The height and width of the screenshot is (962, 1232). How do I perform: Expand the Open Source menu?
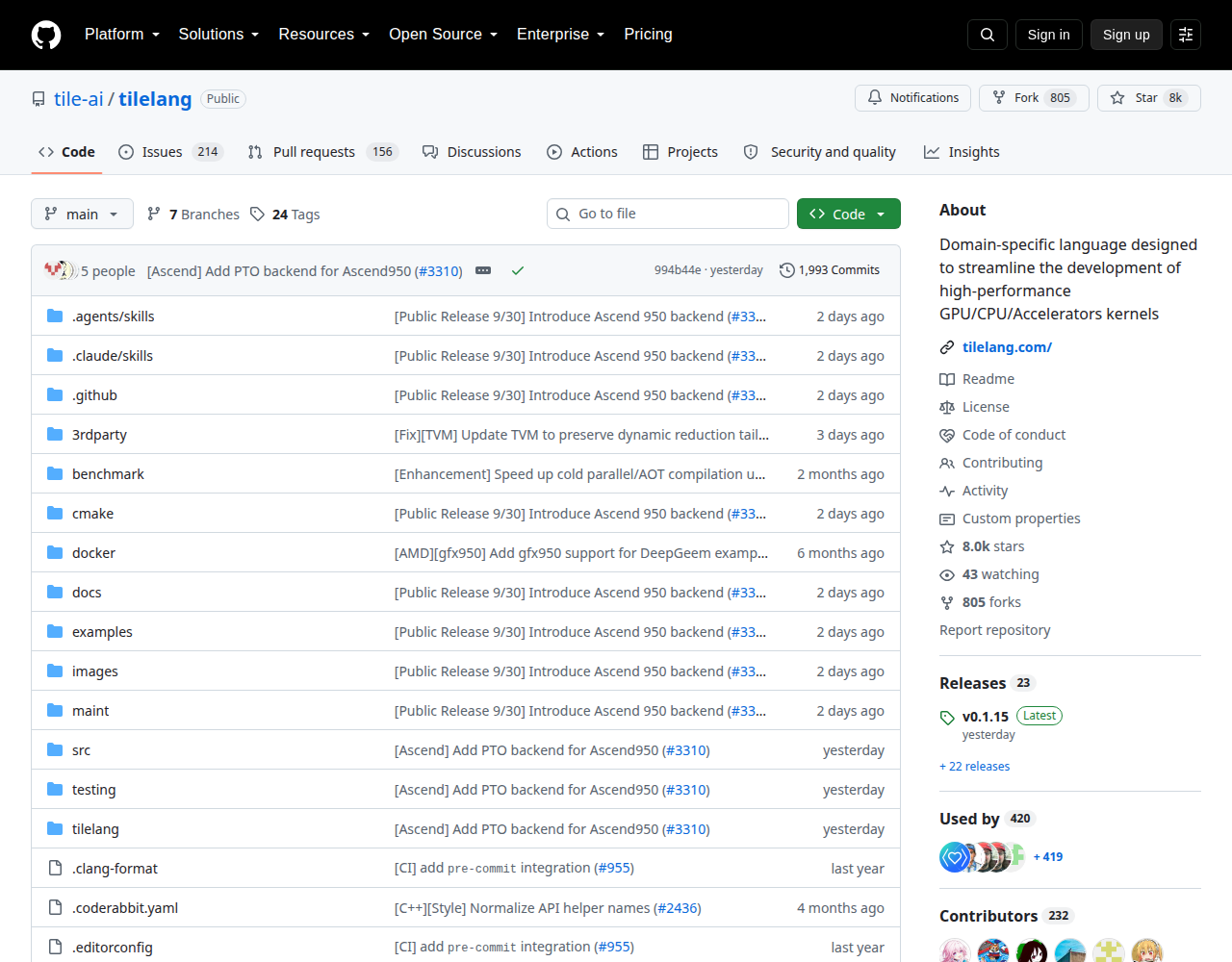click(x=444, y=35)
